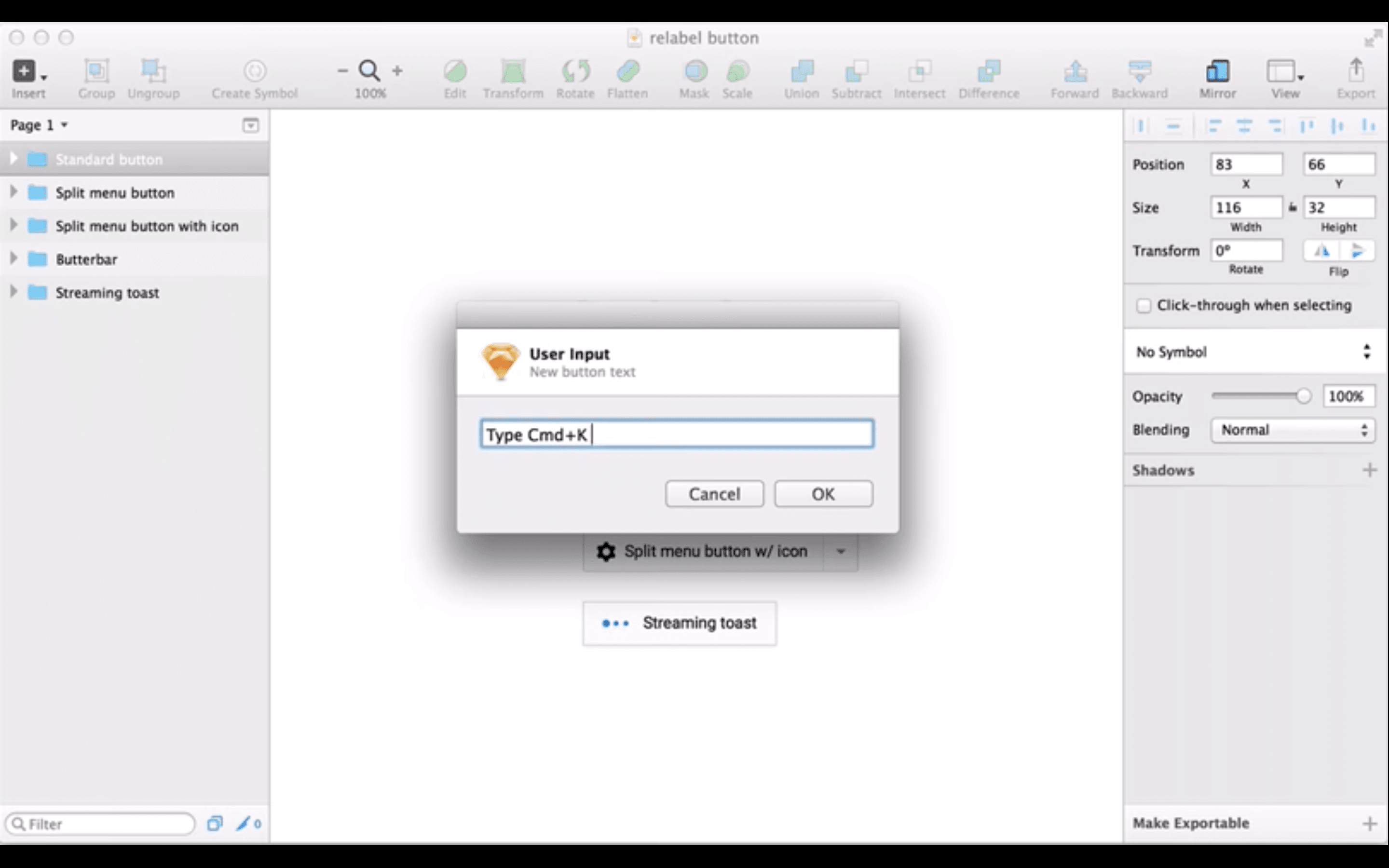Zoom in with the plus button
The image size is (1389, 868).
397,71
